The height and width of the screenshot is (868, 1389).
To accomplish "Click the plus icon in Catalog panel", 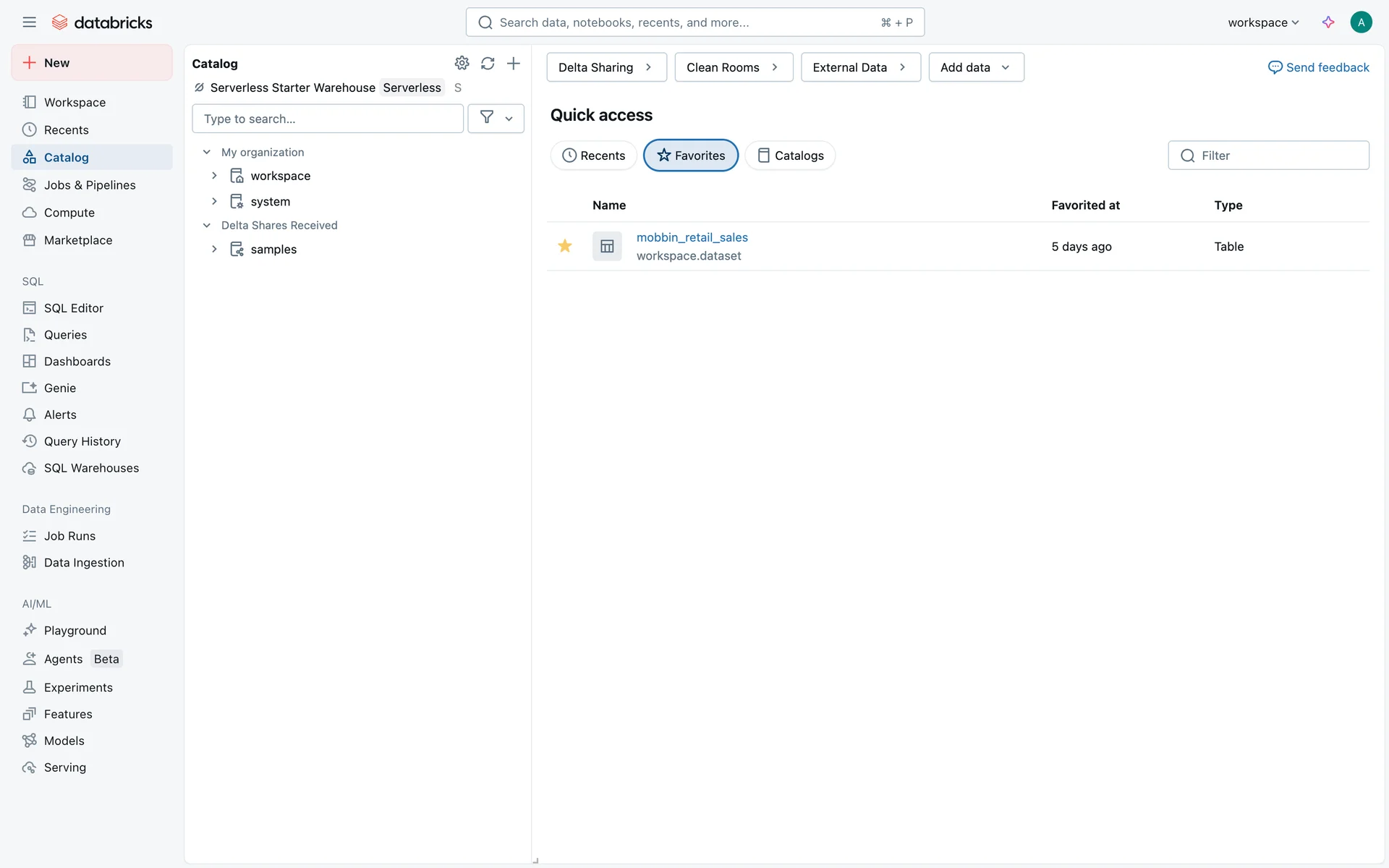I will (514, 64).
